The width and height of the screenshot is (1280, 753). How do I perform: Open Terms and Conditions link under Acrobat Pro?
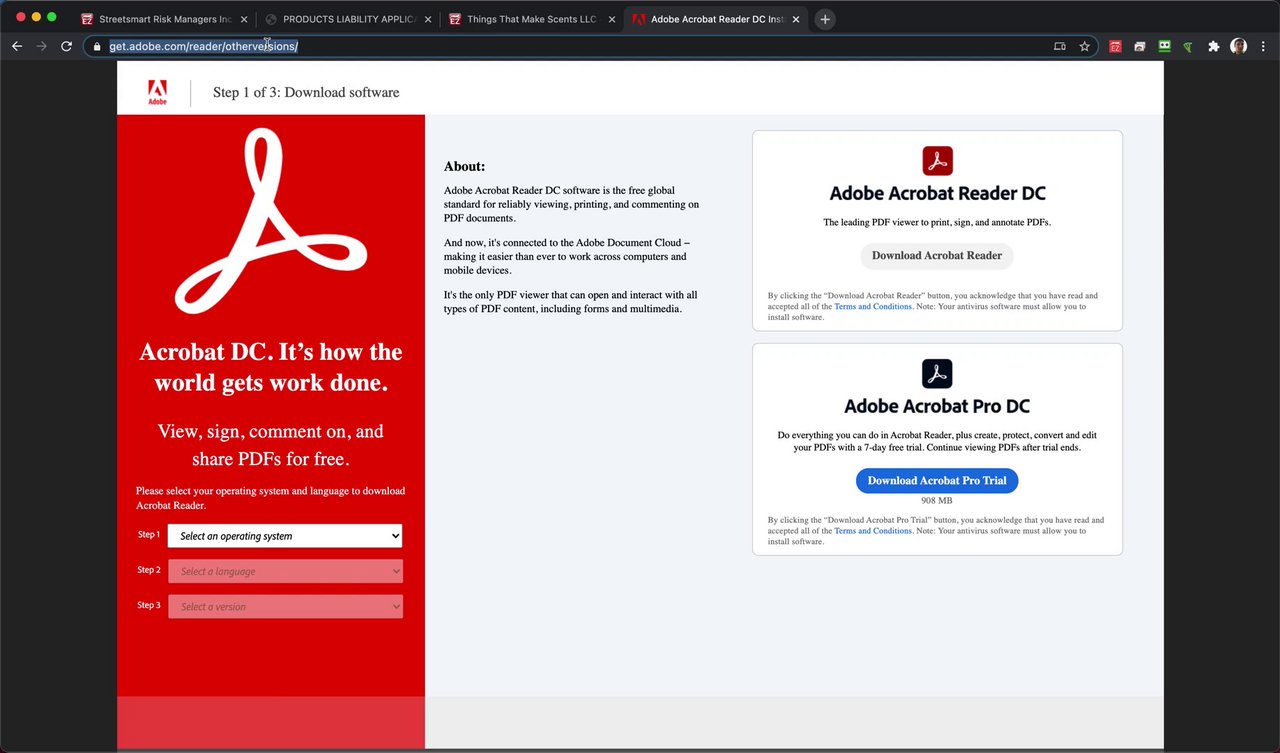(x=873, y=531)
